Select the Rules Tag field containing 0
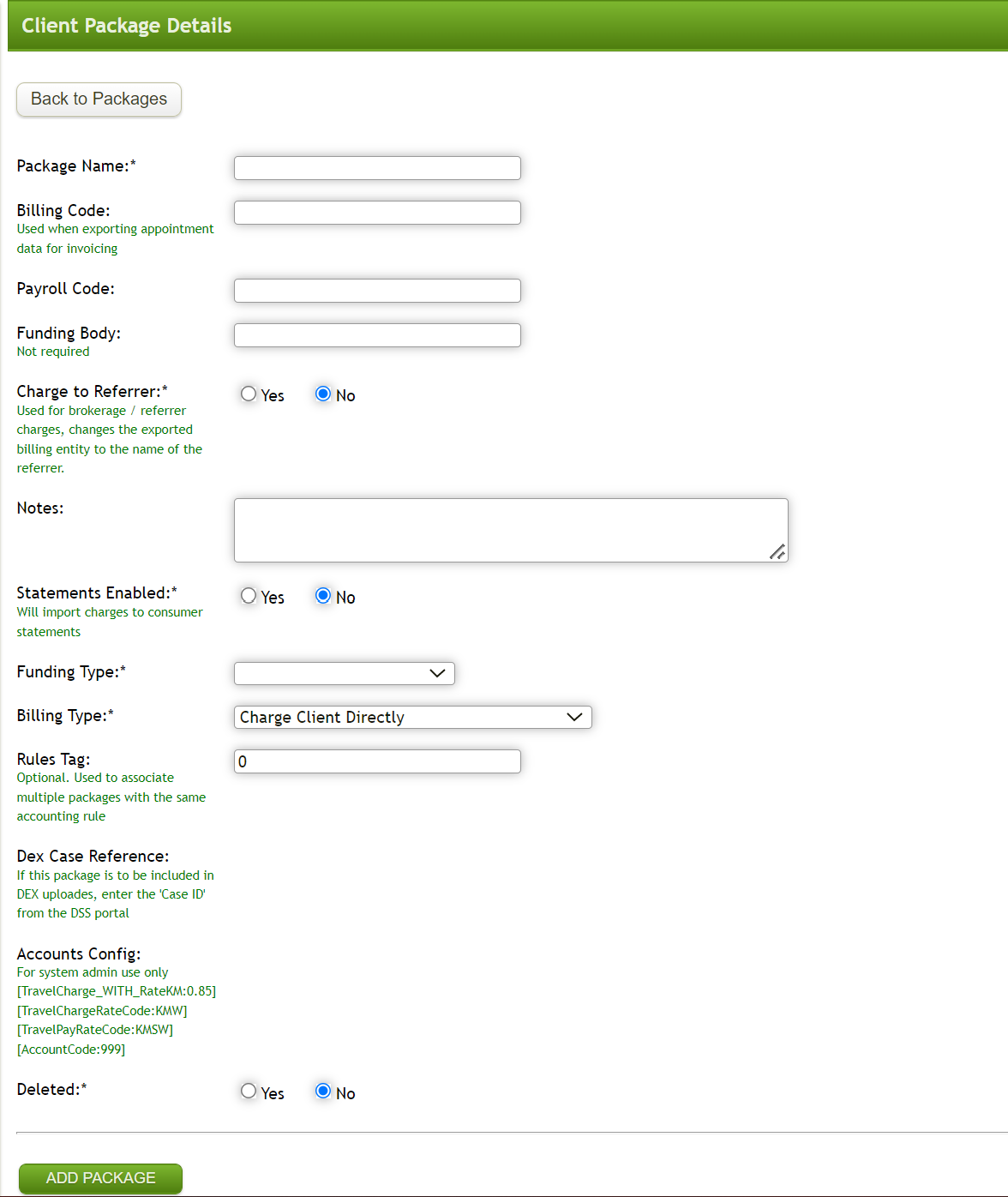 click(376, 761)
